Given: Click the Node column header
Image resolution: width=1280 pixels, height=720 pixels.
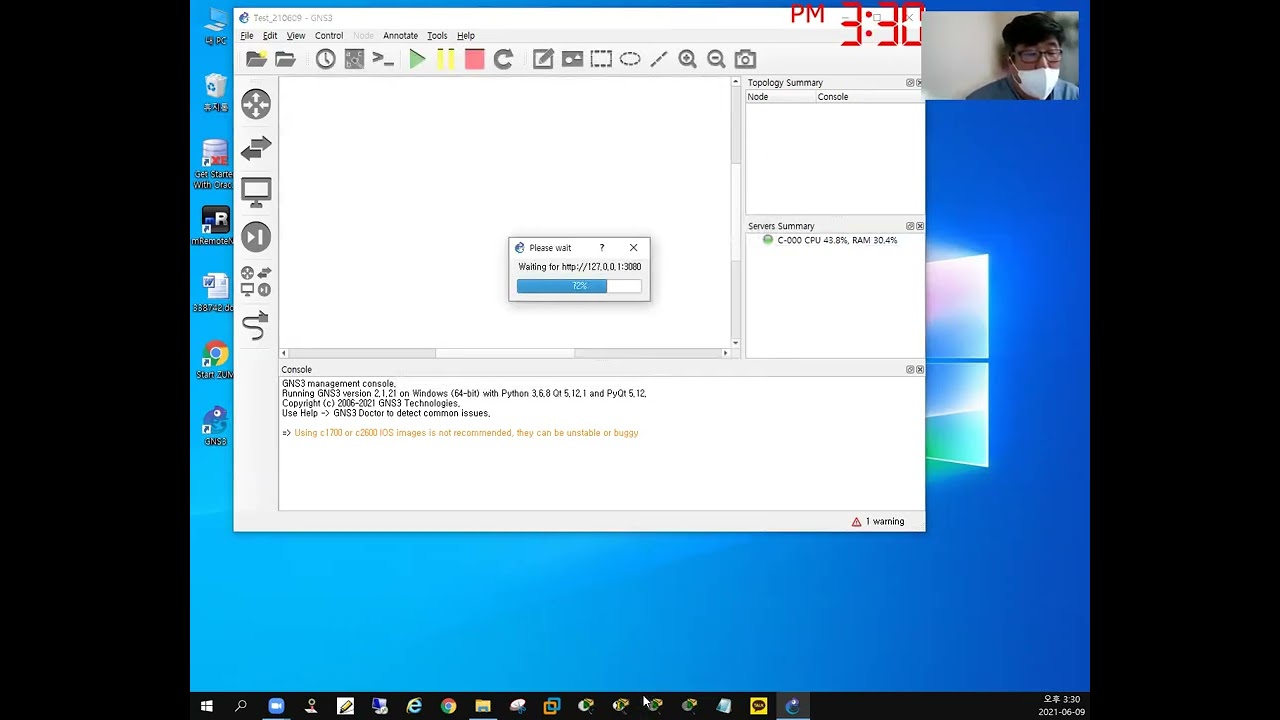Looking at the screenshot, I should pos(782,97).
